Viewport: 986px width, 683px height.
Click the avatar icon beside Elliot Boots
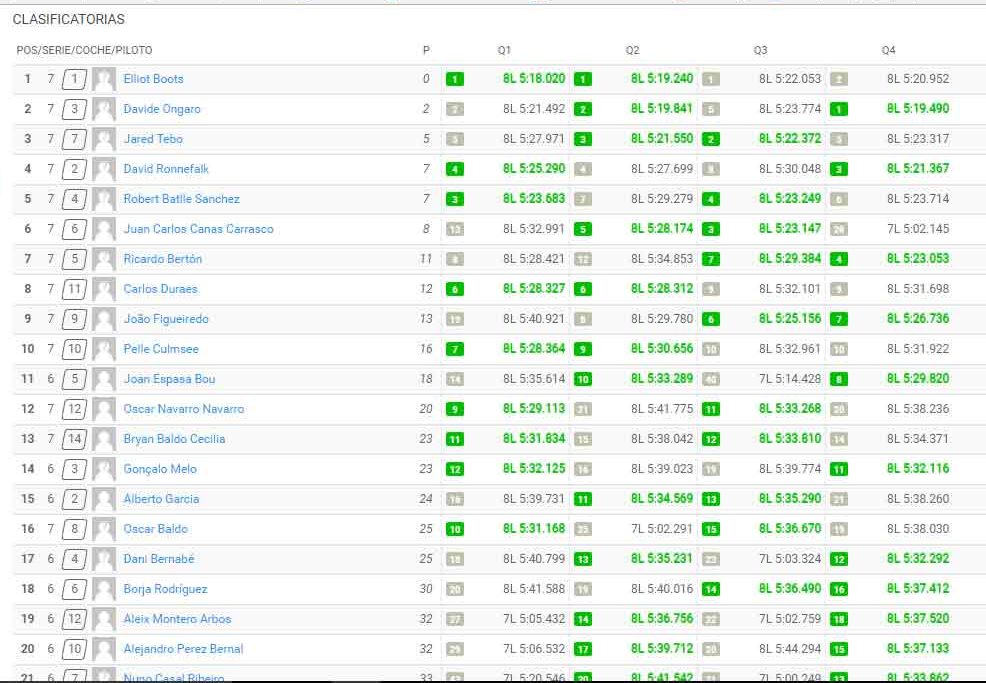point(104,80)
